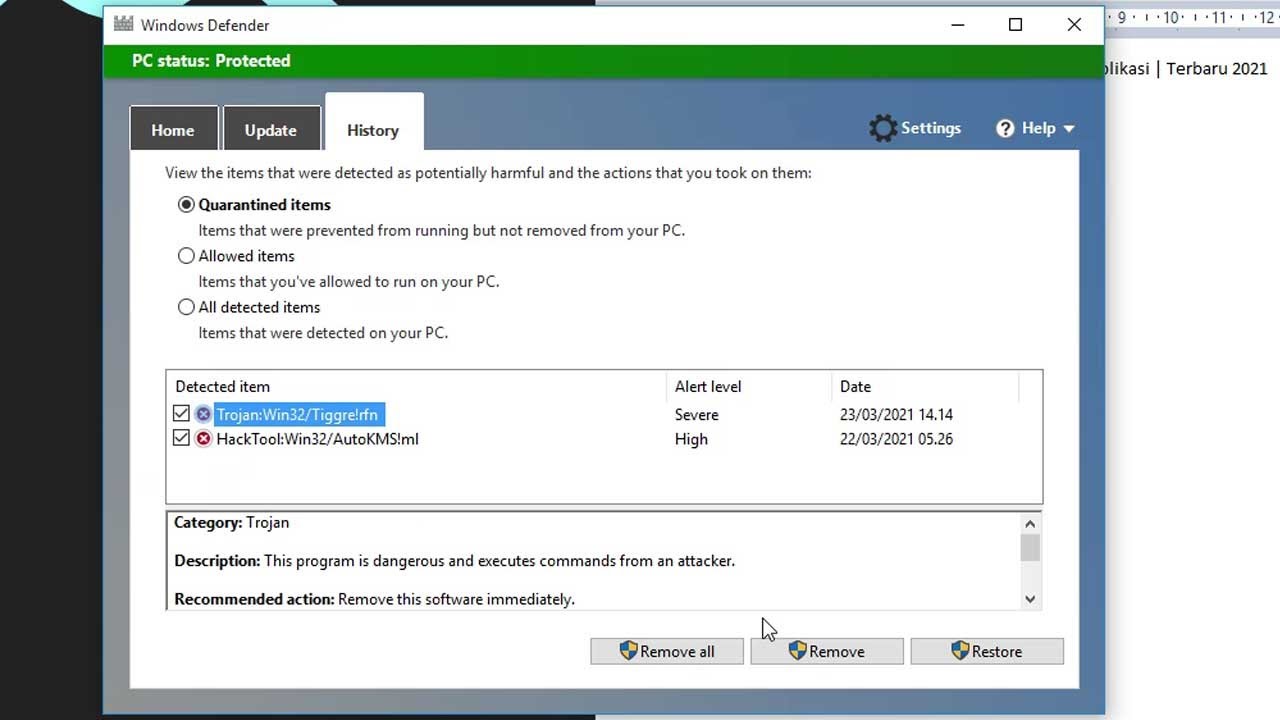The width and height of the screenshot is (1280, 720).
Task: Close the Windows Defender window
Action: 1074,25
